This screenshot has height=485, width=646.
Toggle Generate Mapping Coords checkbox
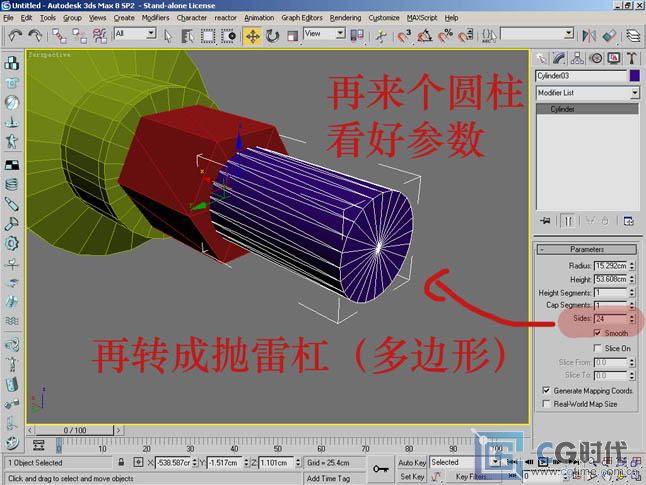546,390
